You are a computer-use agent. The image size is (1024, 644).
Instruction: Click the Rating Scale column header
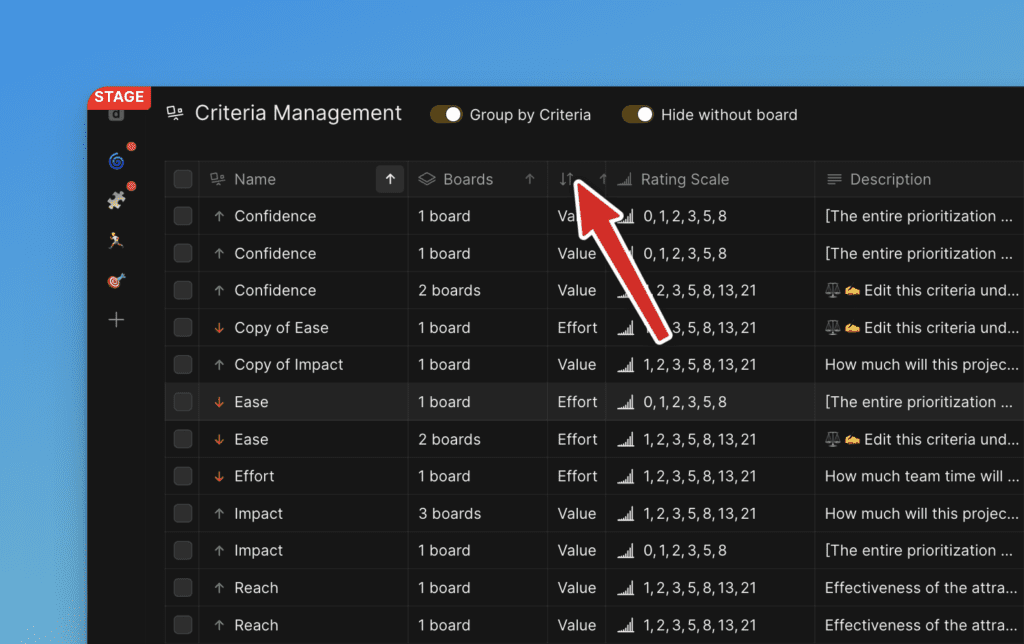point(685,180)
